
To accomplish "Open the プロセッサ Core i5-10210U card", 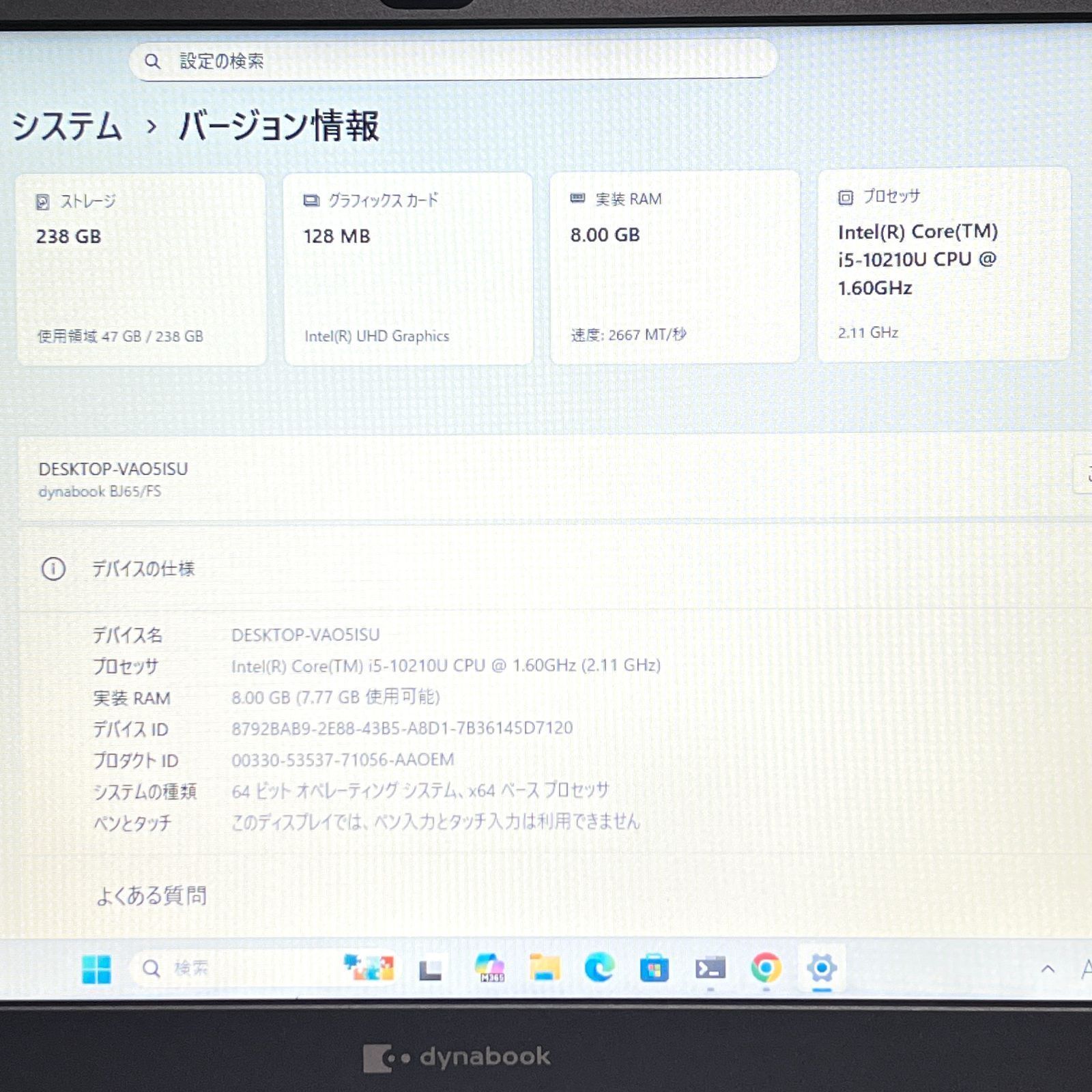I will point(943,264).
